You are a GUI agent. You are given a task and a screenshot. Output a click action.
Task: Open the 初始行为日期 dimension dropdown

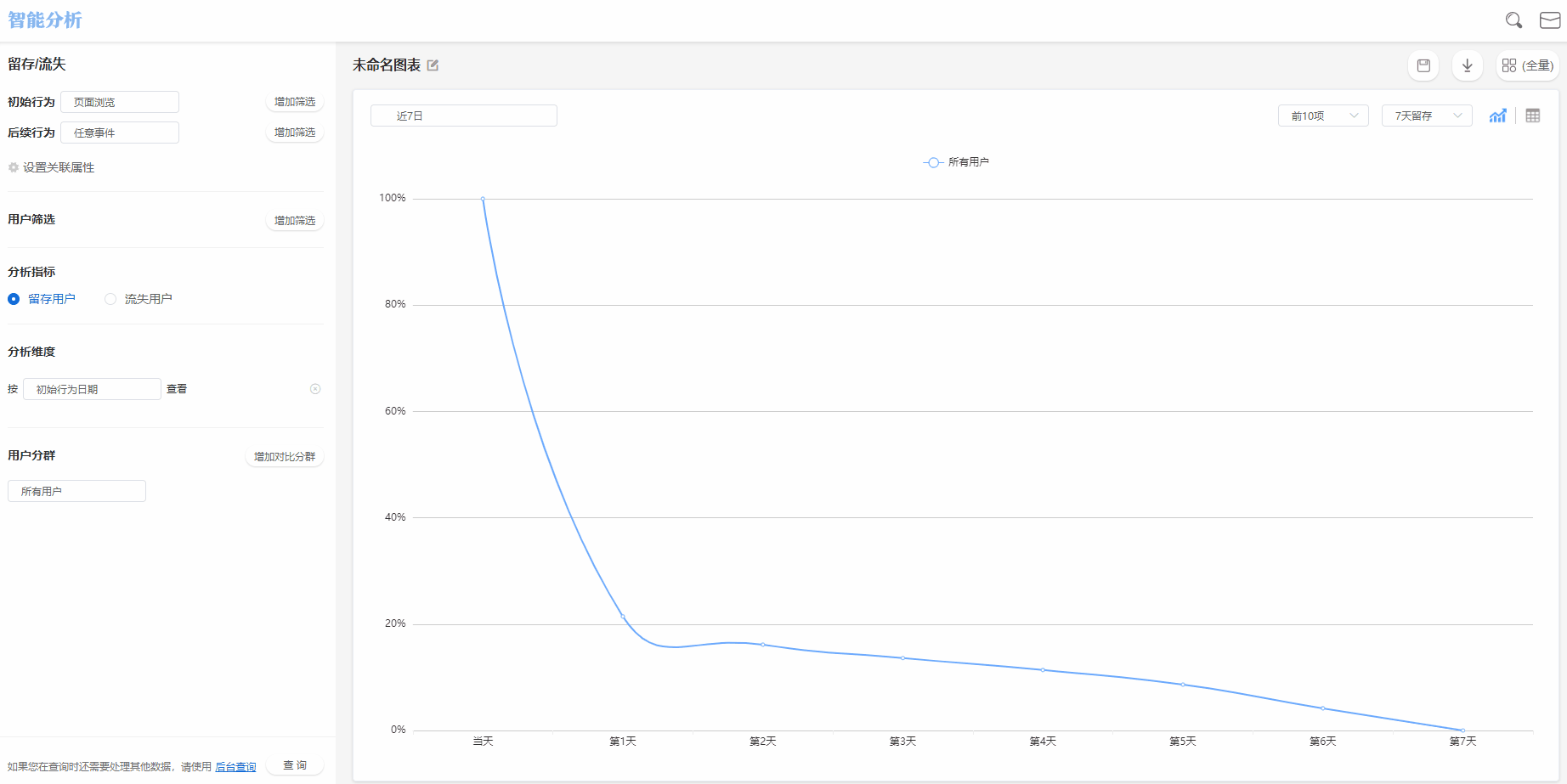coord(92,389)
